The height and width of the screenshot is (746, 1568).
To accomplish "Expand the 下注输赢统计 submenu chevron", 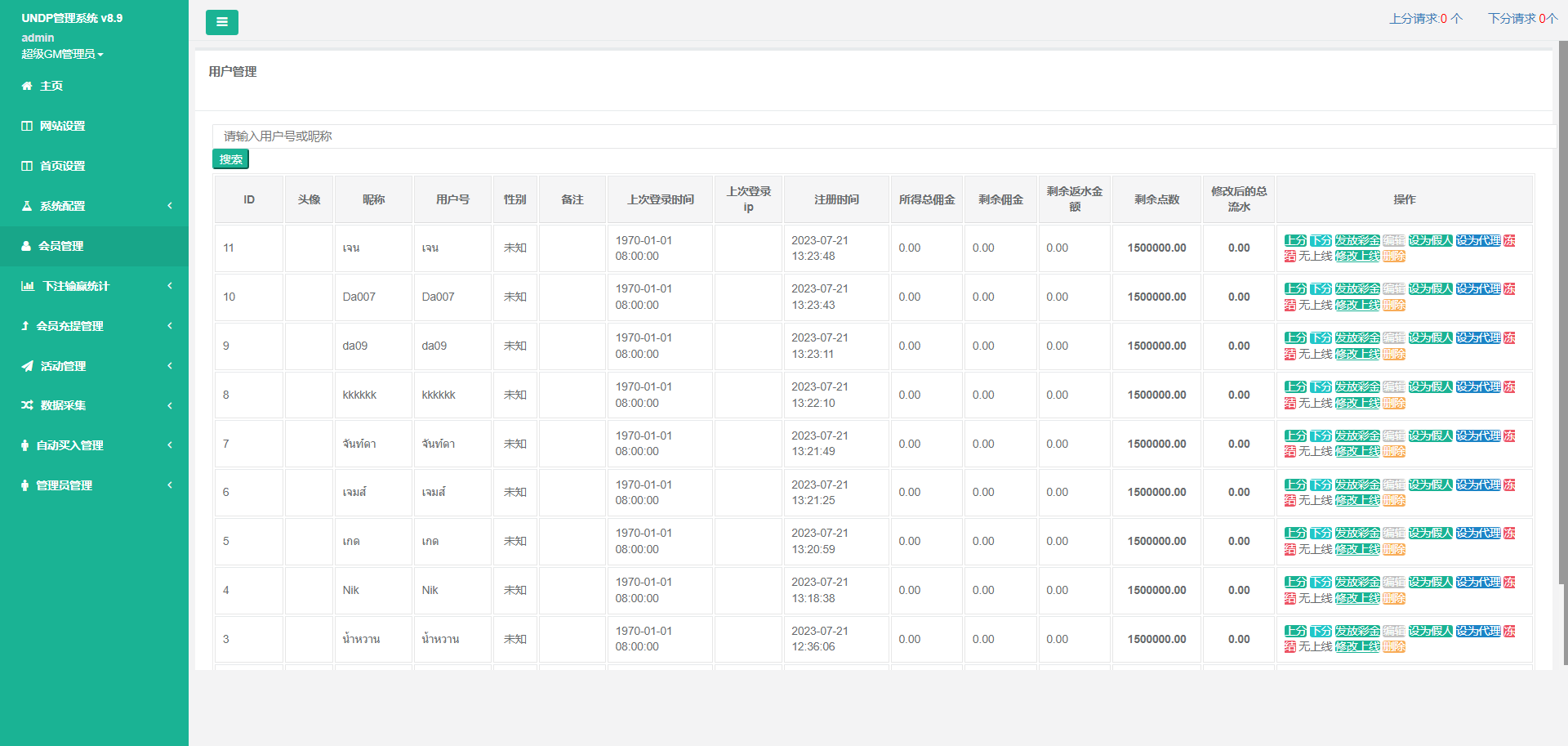I will click(x=170, y=286).
